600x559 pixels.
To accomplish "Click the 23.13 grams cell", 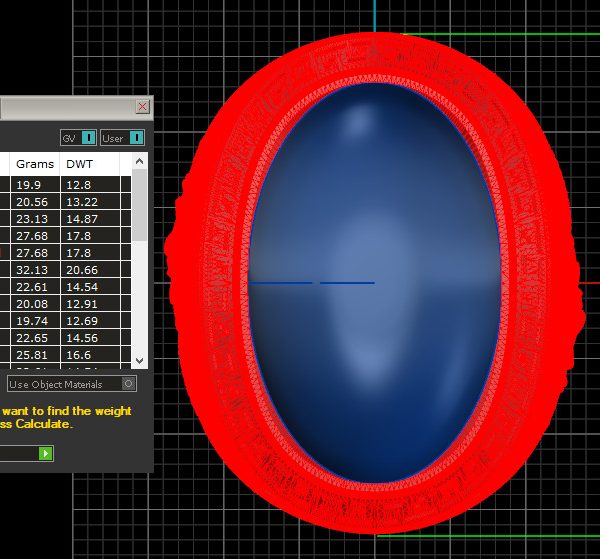I will click(32, 218).
